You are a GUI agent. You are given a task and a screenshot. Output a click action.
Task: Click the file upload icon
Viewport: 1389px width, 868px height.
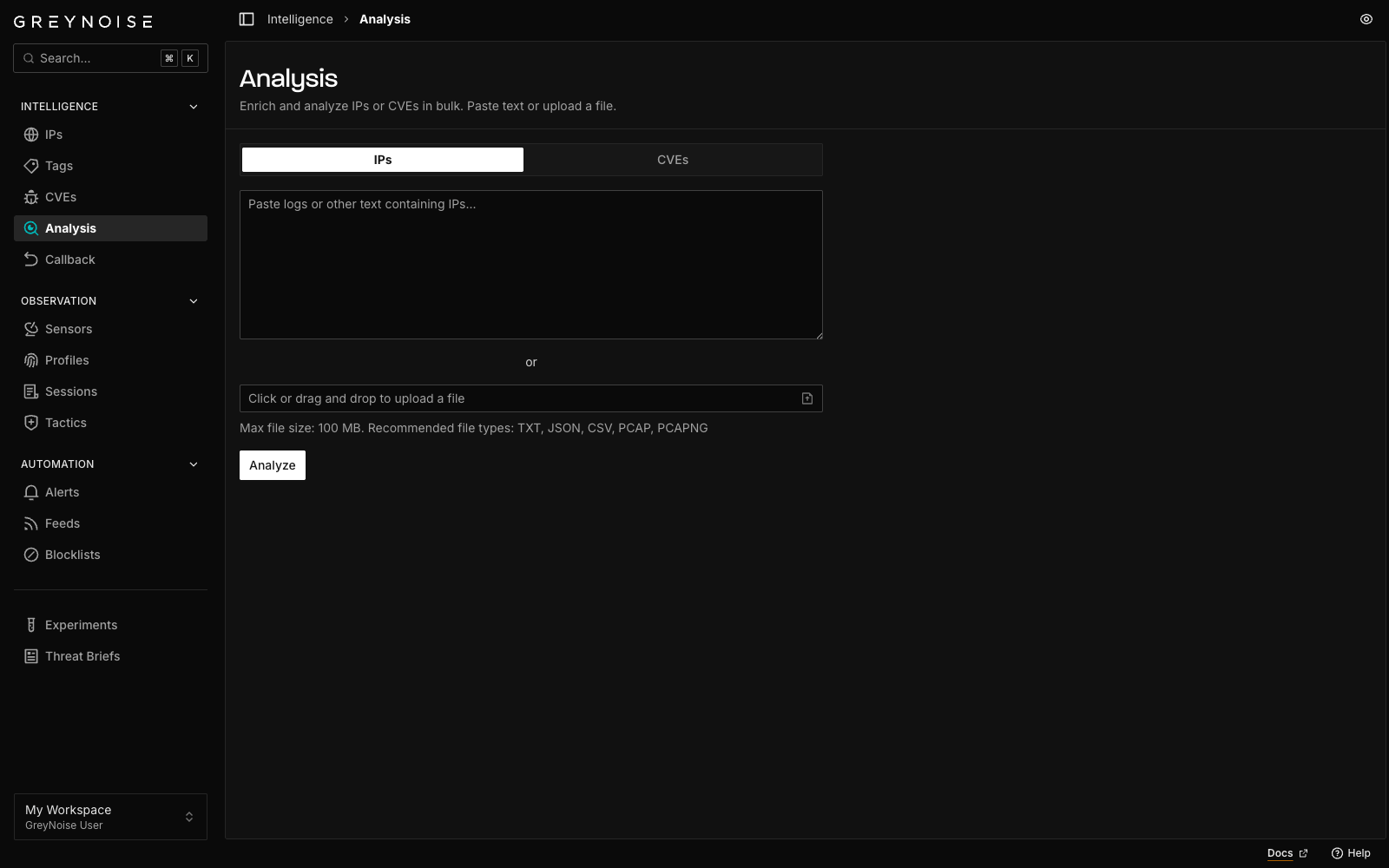coord(807,398)
